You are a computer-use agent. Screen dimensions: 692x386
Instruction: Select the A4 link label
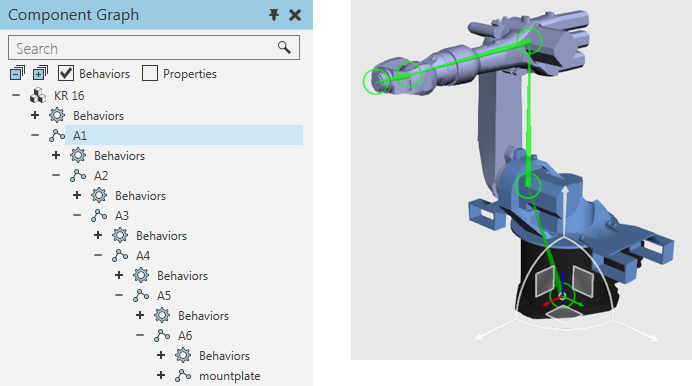[143, 255]
